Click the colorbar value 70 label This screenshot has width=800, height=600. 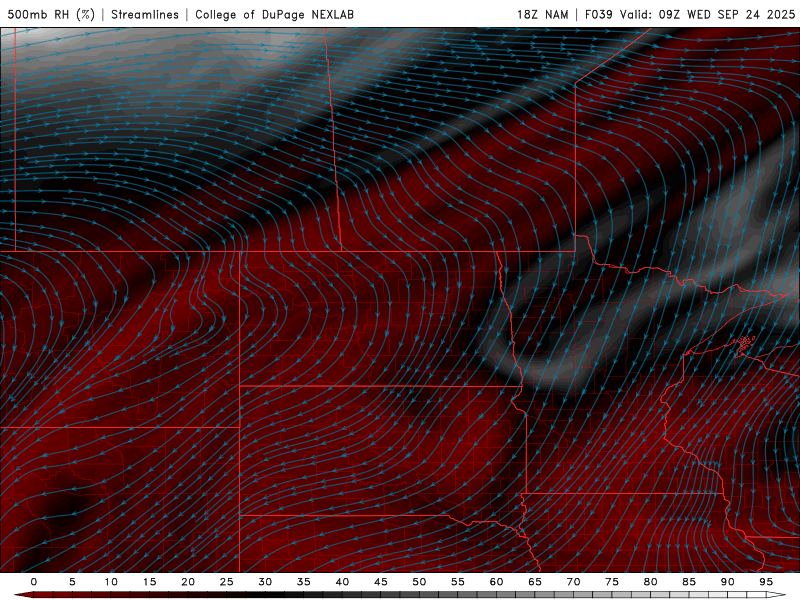tap(573, 582)
